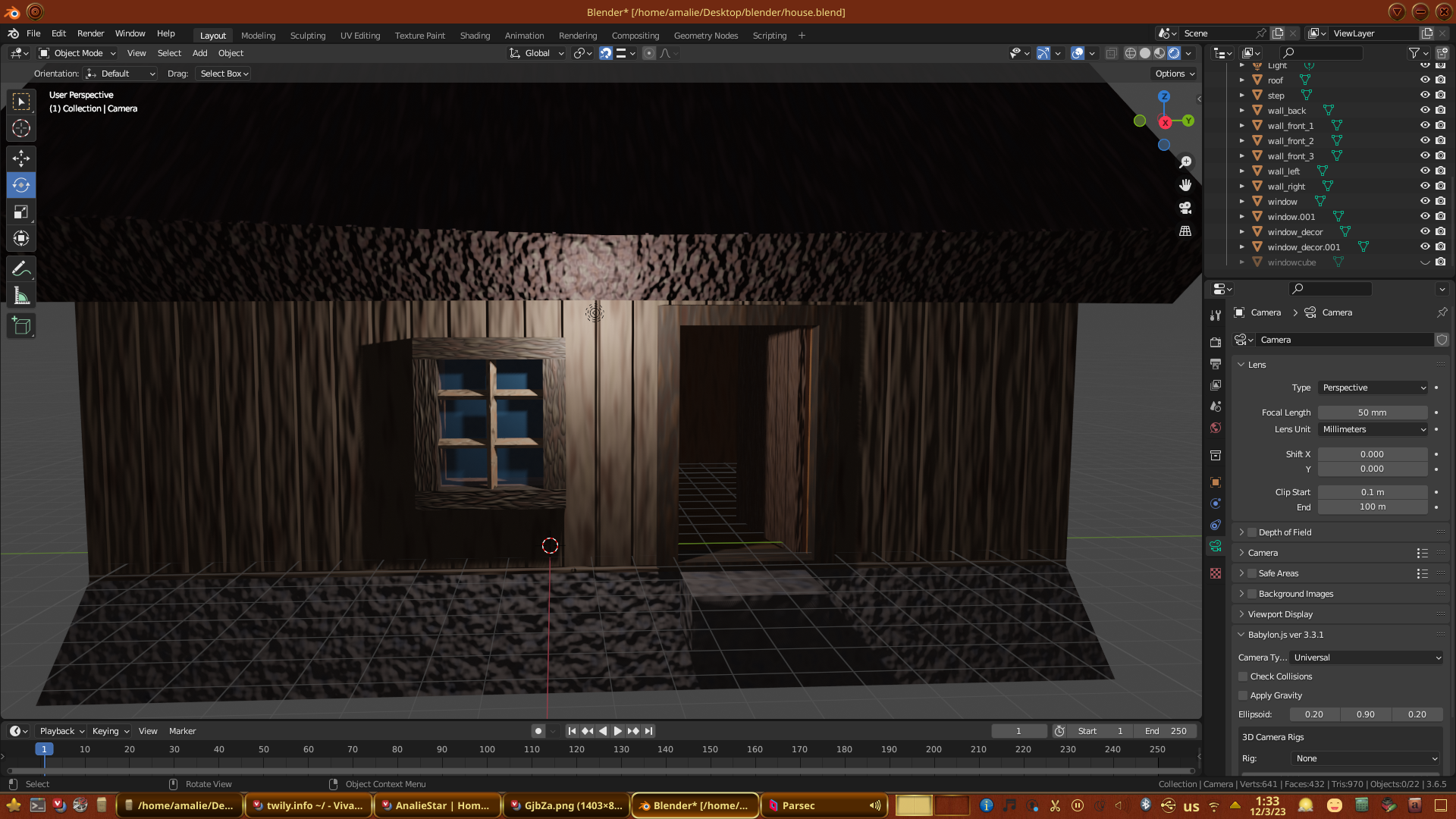The height and width of the screenshot is (819, 1456).
Task: Select the Annotate tool
Action: coord(21,268)
